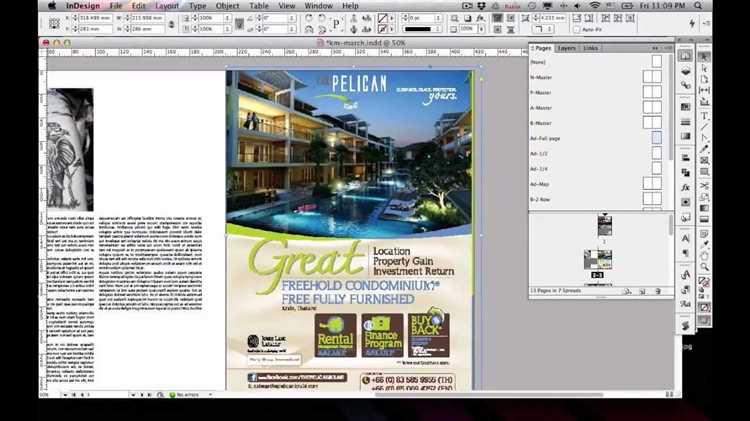Image resolution: width=750 pixels, height=421 pixels.
Task: Delete selected page trash icon
Action: (658, 291)
